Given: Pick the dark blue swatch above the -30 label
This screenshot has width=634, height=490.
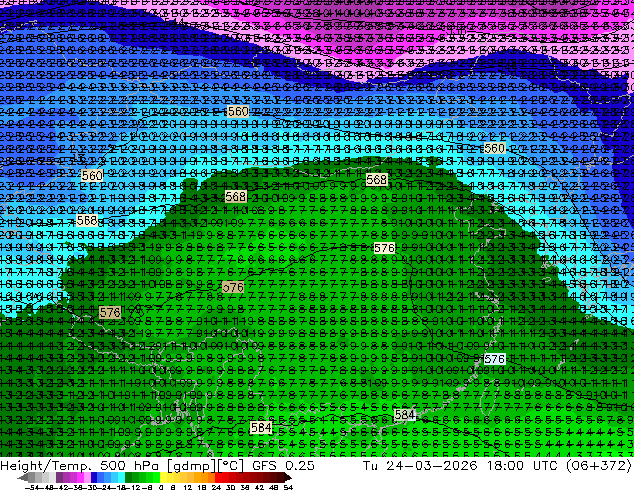Looking at the screenshot, I should [94, 478].
